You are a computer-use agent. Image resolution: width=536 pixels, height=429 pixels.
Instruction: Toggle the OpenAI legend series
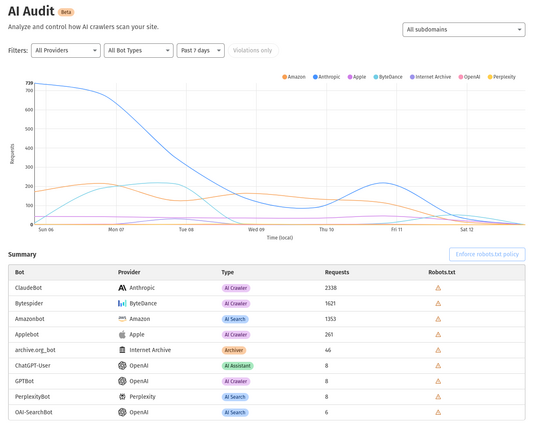(x=469, y=77)
